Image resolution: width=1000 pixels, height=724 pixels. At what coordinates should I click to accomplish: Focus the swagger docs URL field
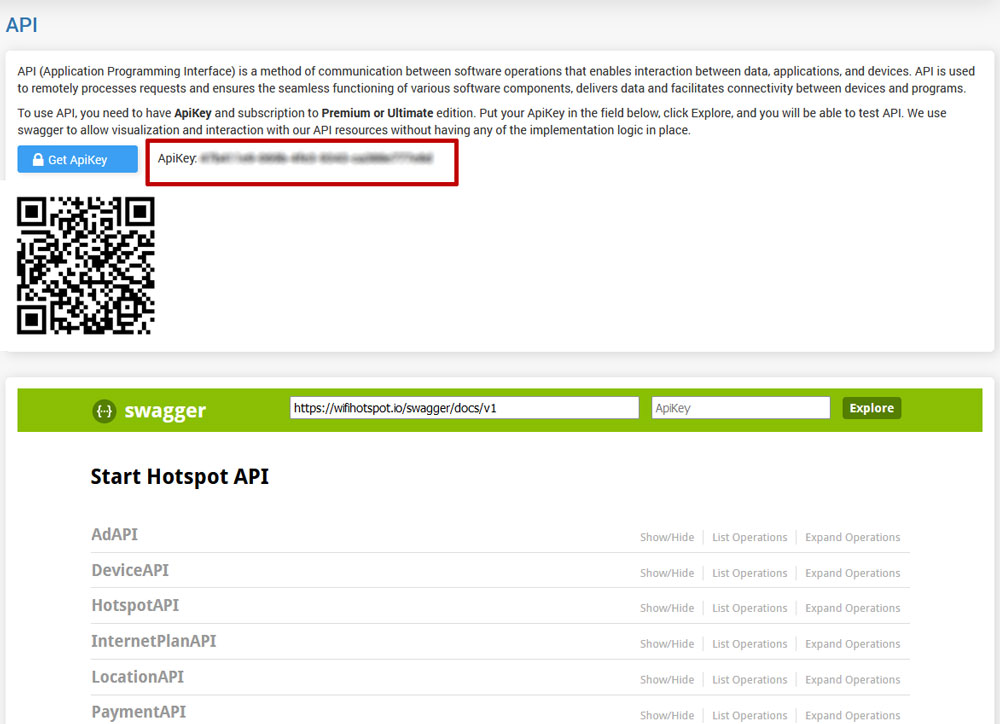[464, 408]
